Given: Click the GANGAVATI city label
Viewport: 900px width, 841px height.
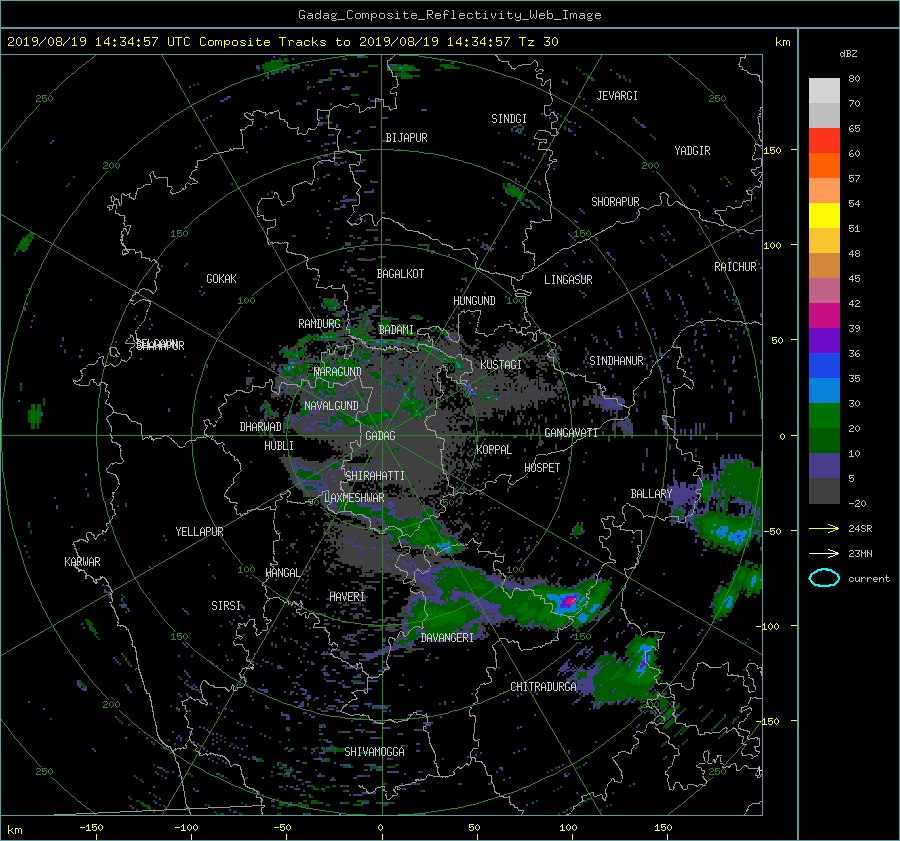Looking at the screenshot, I should point(571,432).
